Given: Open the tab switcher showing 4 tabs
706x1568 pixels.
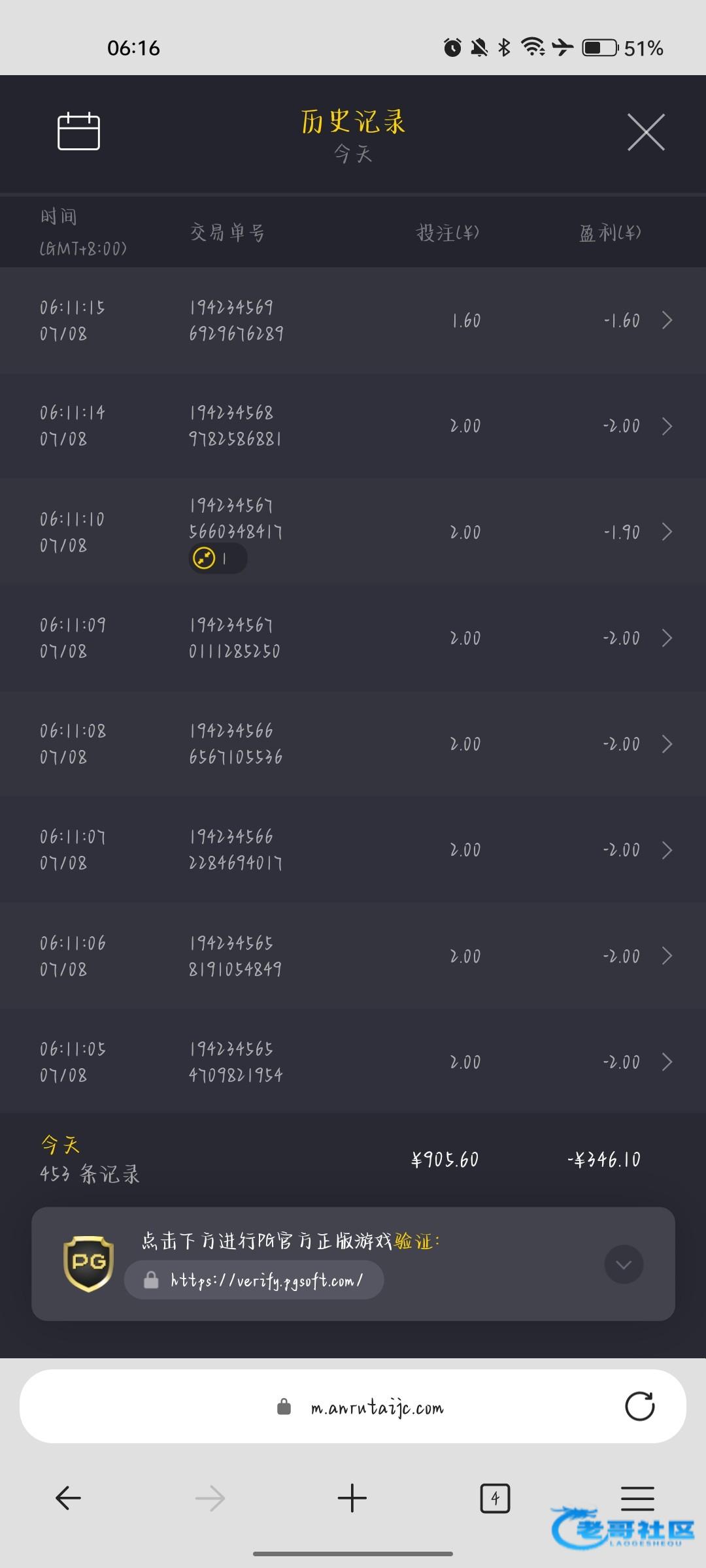Looking at the screenshot, I should pyautogui.click(x=495, y=1498).
